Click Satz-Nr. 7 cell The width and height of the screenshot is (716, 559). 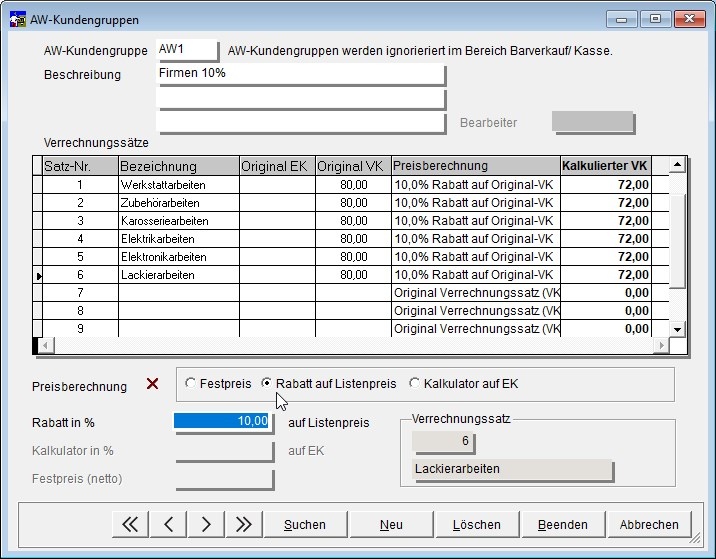[80, 293]
